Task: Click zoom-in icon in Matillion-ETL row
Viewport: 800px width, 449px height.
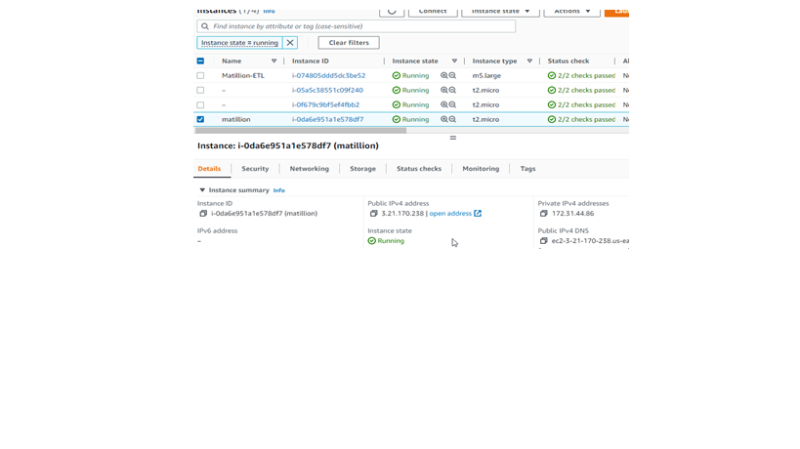Action: (444, 76)
